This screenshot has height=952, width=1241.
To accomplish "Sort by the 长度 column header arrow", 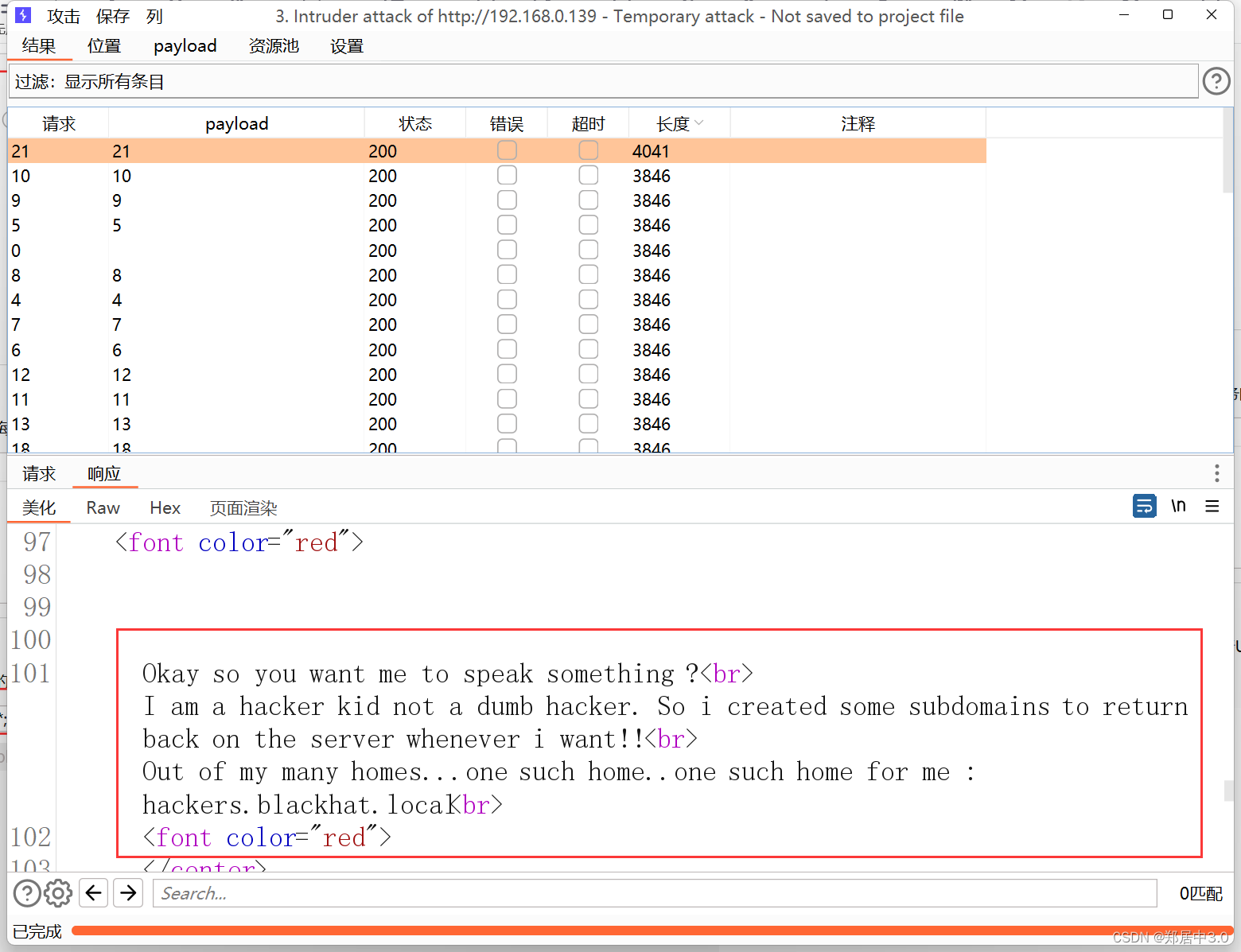I will click(x=699, y=123).
